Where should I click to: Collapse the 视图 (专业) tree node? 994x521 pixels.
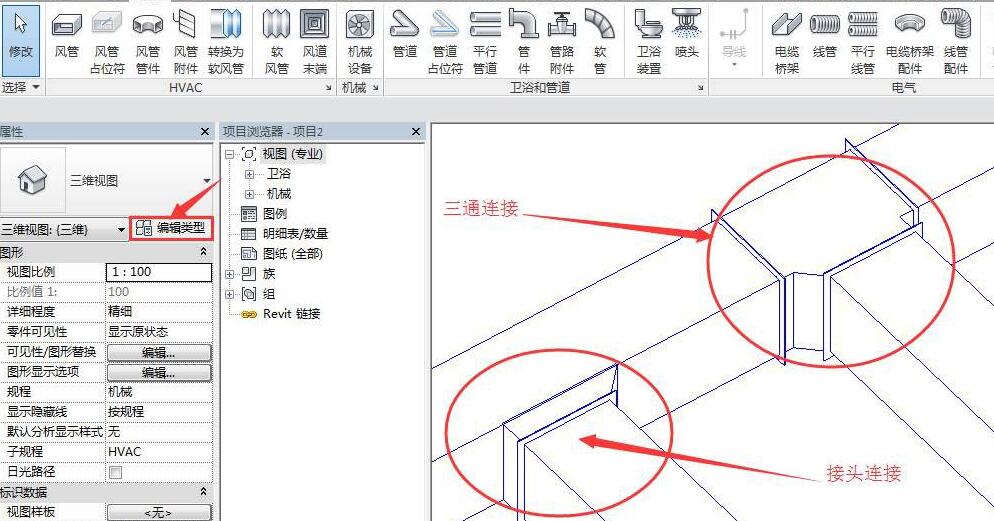229,154
